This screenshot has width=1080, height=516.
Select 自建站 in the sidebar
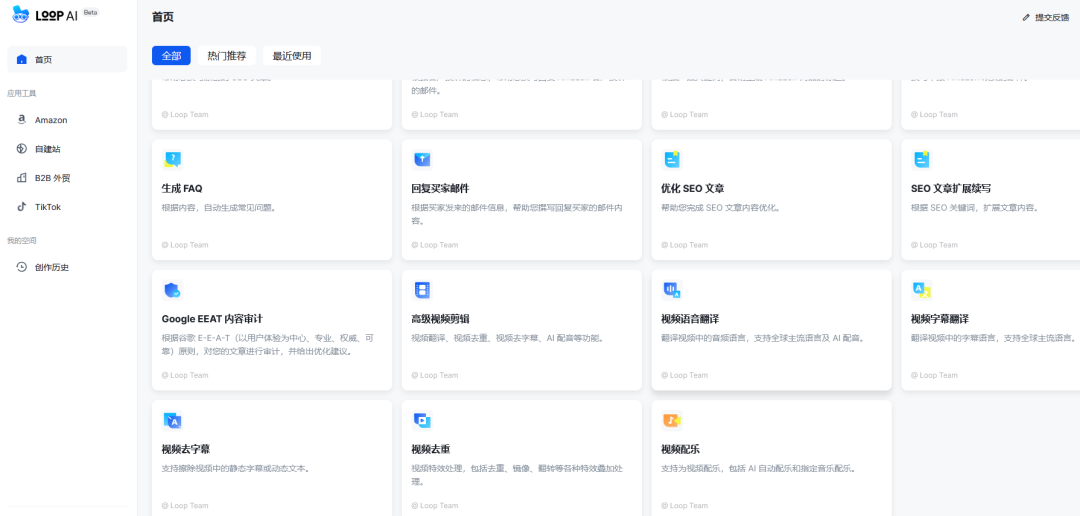(x=48, y=149)
